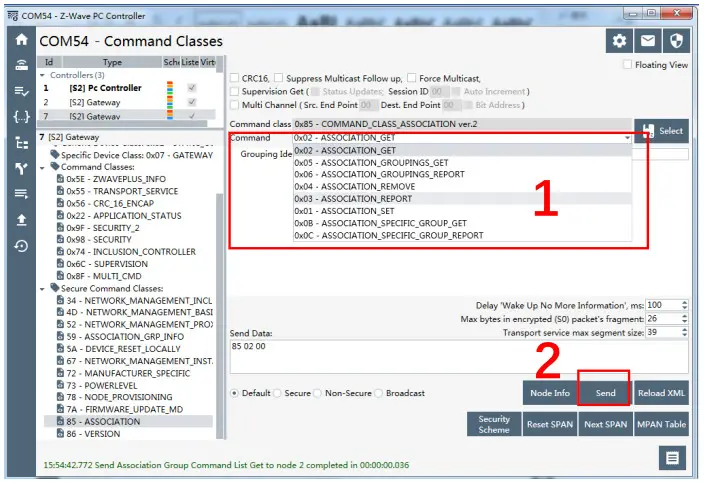Choose 0x02 - ASSOCIATION_GET from dropdown list
The image size is (704, 484).
462,150
